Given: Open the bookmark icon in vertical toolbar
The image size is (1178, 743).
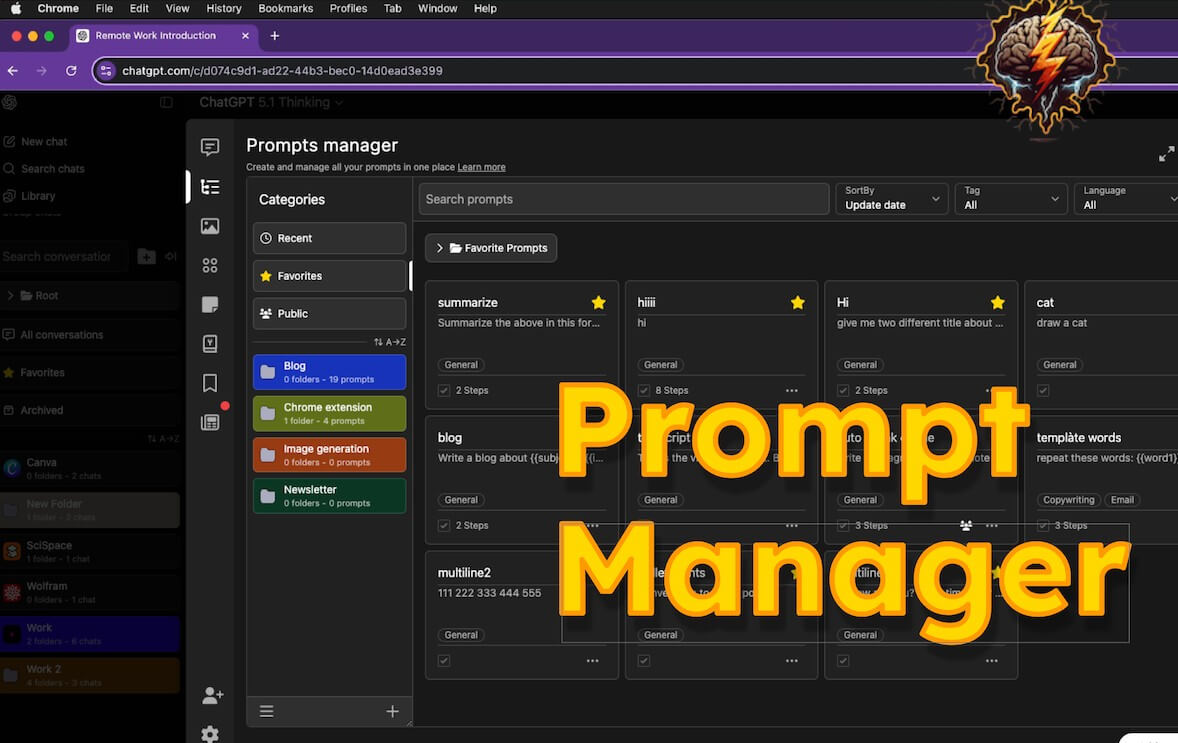Looking at the screenshot, I should coord(210,383).
